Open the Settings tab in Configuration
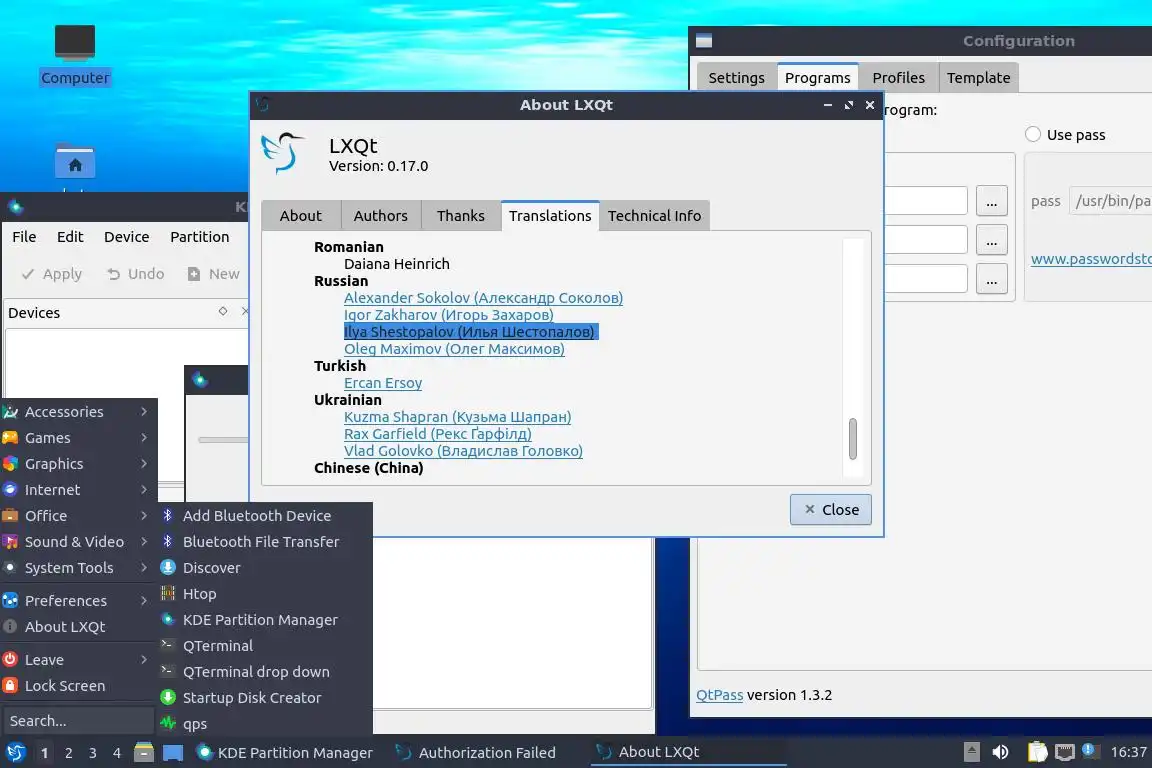This screenshot has height=768, width=1152. (x=736, y=78)
